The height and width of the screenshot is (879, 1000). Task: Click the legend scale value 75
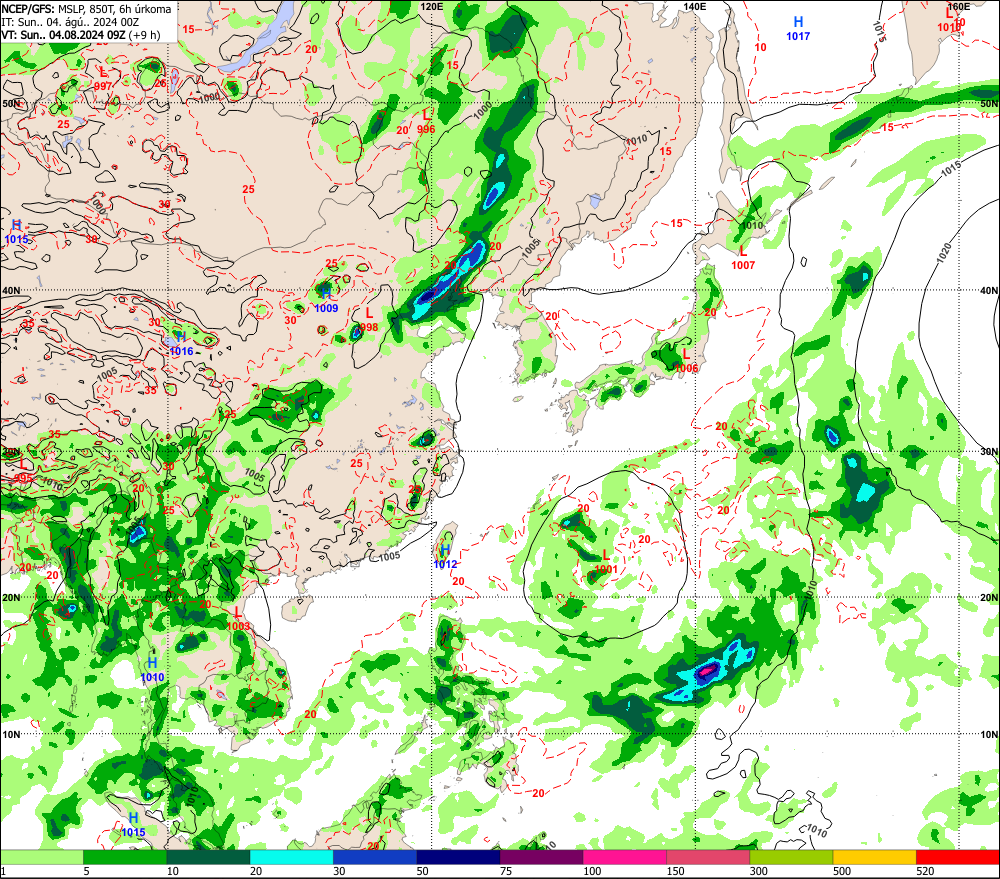click(506, 871)
